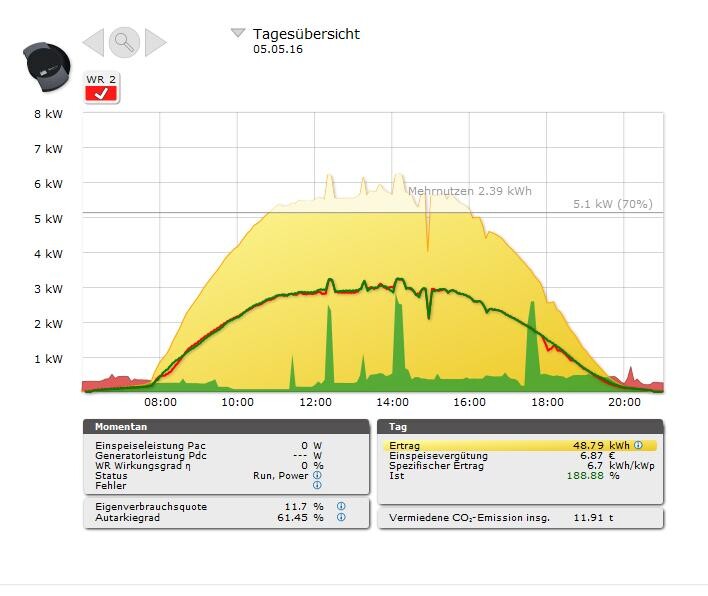Expand the Tagesübersicht dropdown triangle
This screenshot has height=596, width=708.
(x=238, y=33)
